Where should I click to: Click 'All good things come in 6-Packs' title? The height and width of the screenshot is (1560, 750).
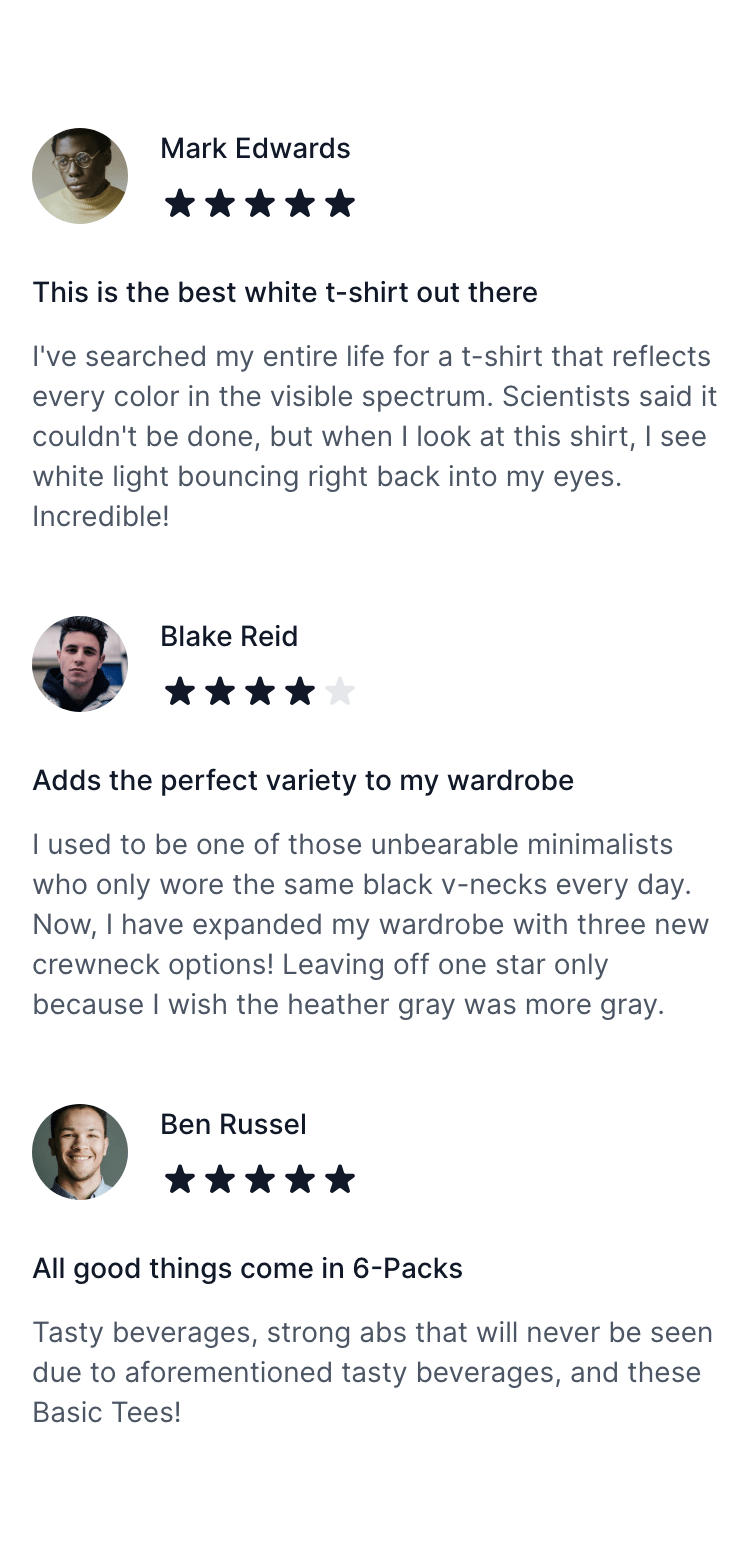click(x=247, y=1268)
